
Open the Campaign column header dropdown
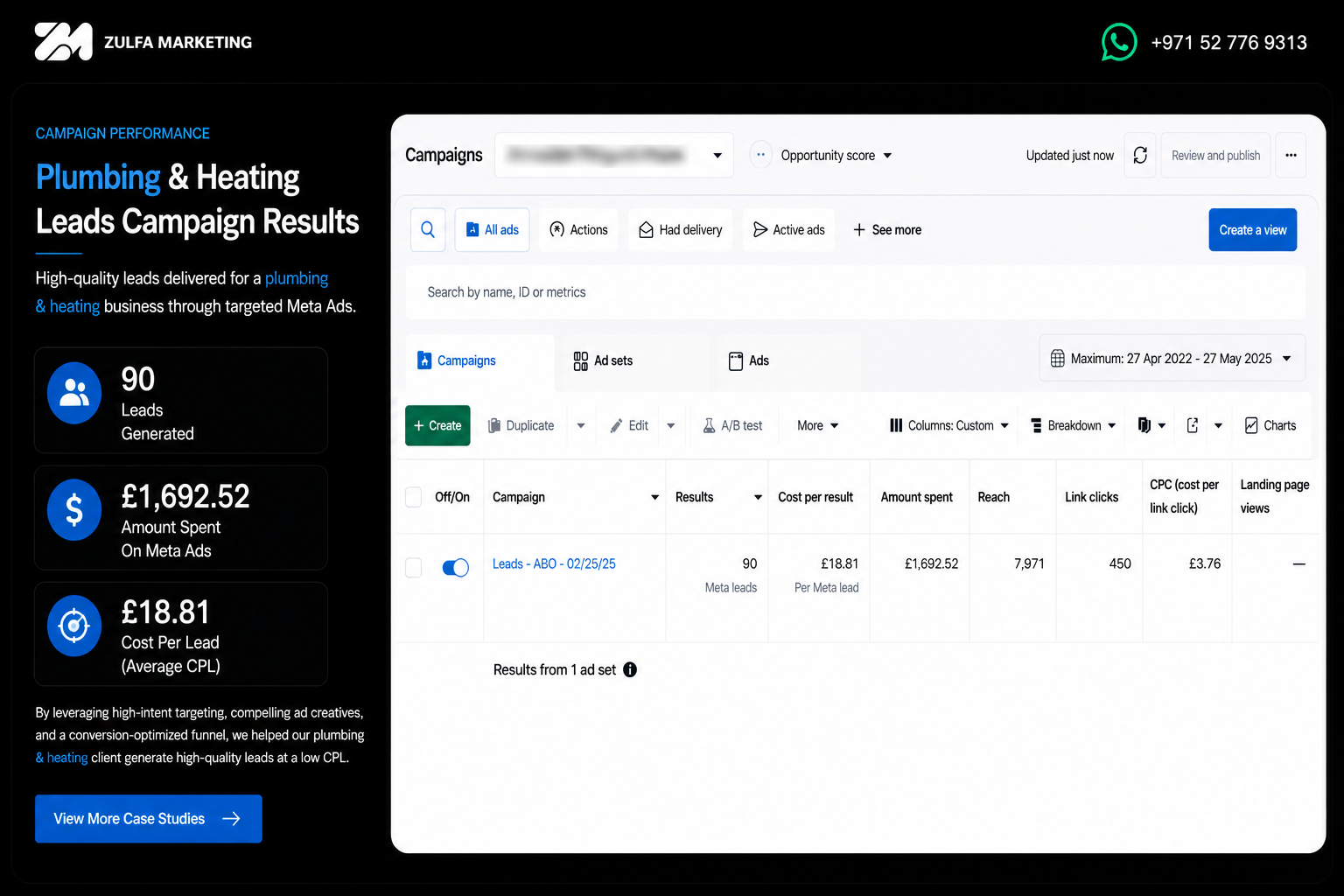tap(654, 497)
